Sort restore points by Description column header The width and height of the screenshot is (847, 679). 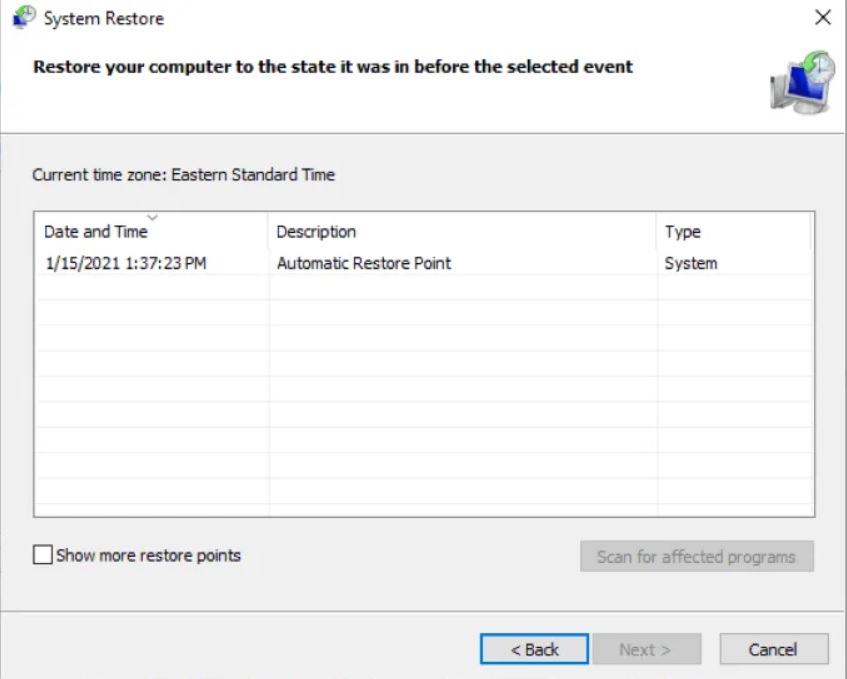316,232
